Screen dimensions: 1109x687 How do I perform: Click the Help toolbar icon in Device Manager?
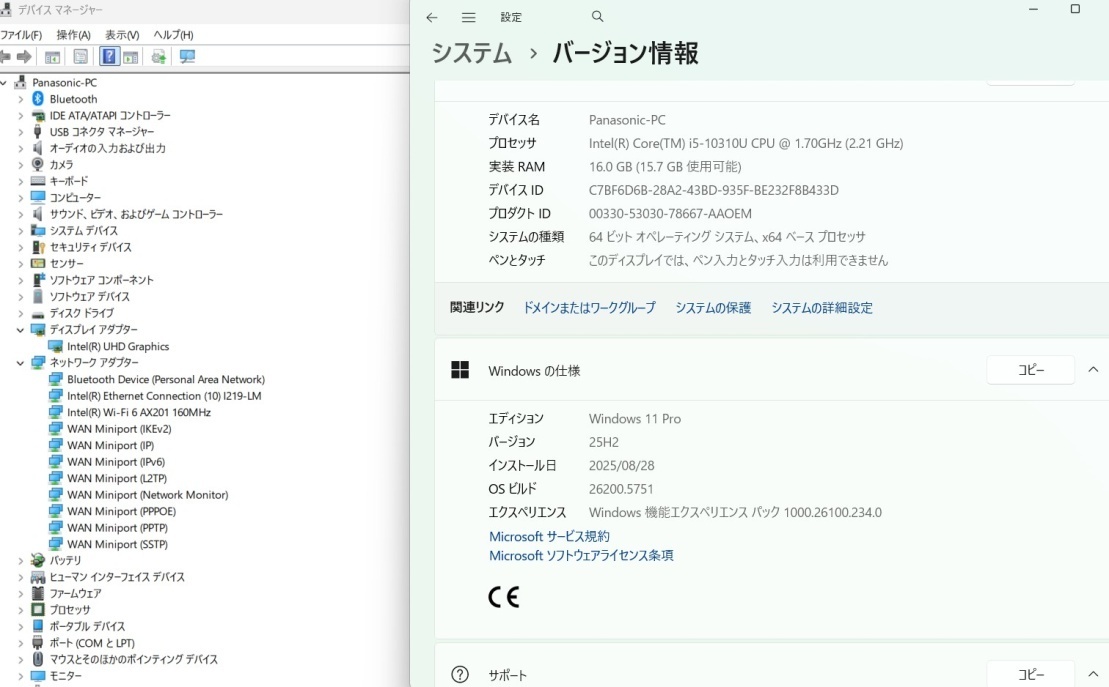[109, 57]
